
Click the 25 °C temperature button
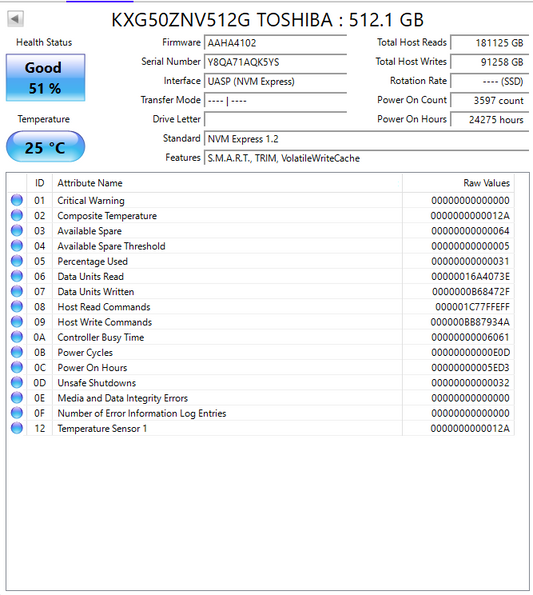click(46, 147)
